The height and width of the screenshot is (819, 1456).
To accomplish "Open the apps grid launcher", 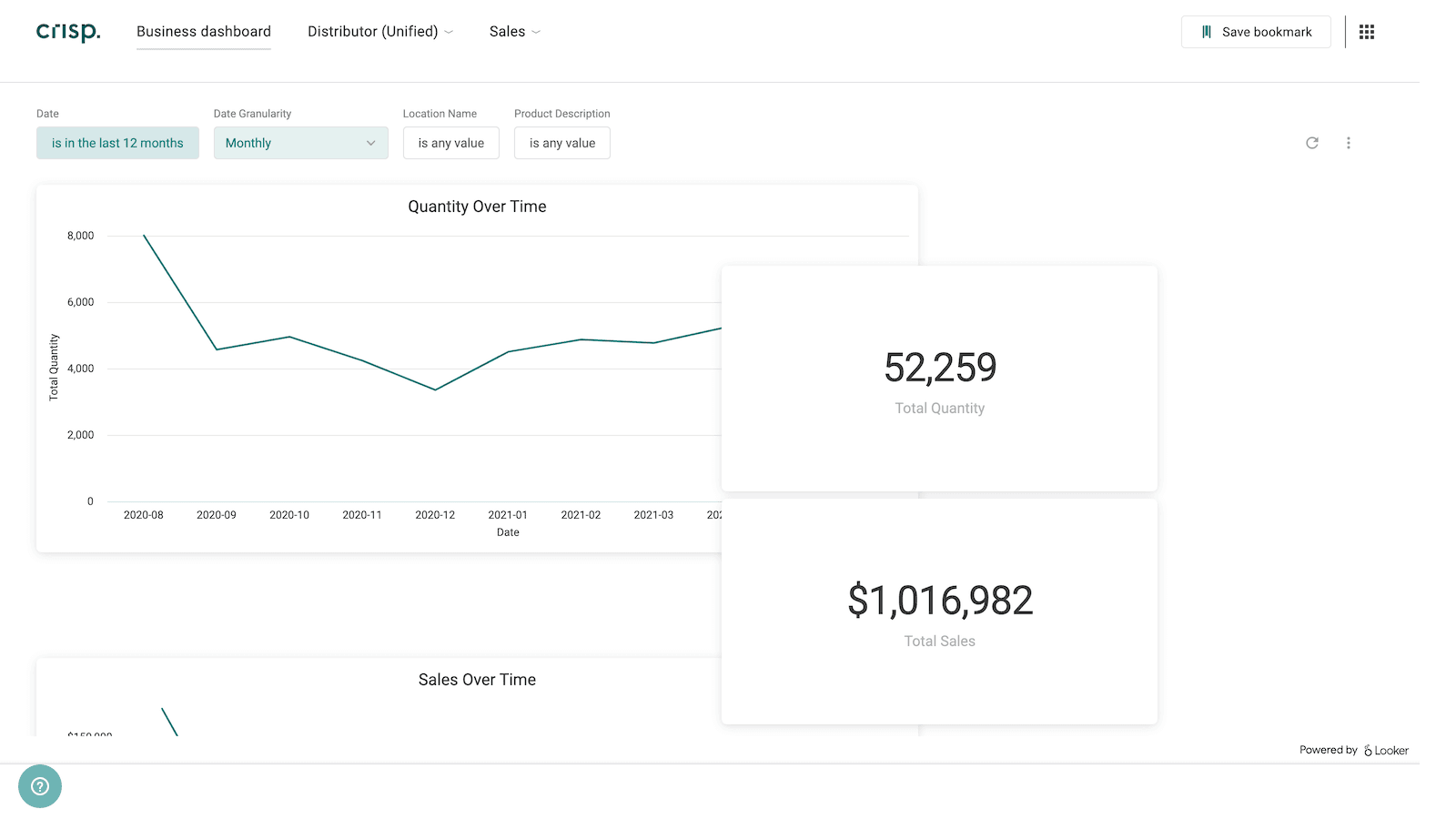I will point(1366,31).
